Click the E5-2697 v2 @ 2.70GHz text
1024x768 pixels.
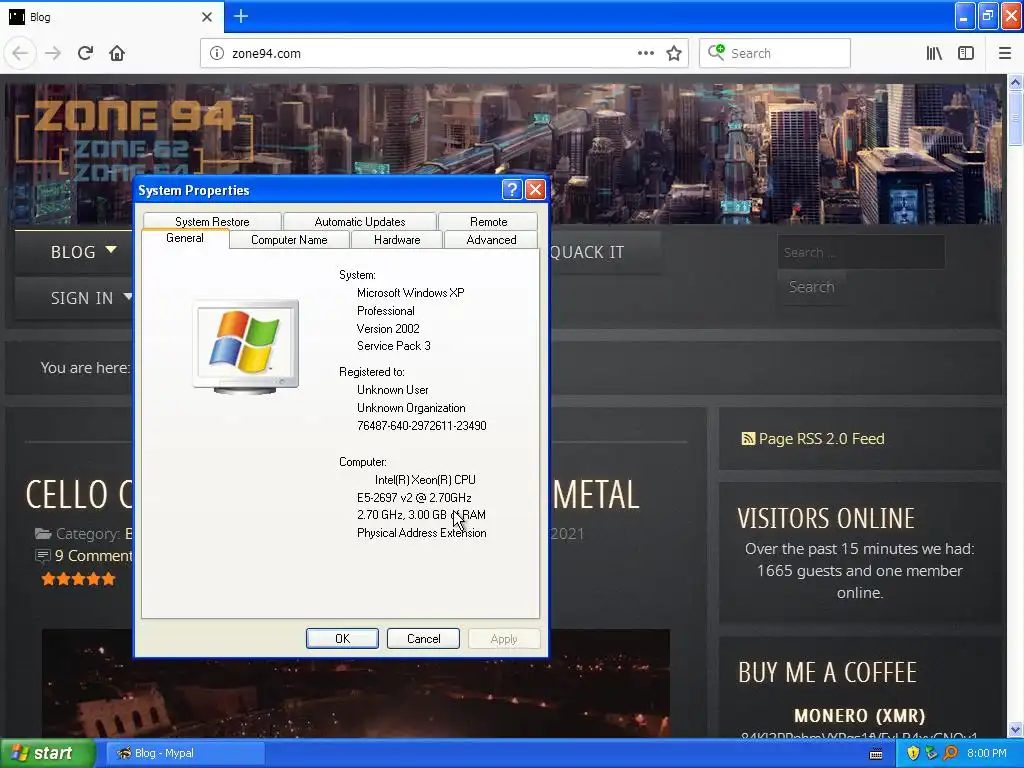(414, 498)
